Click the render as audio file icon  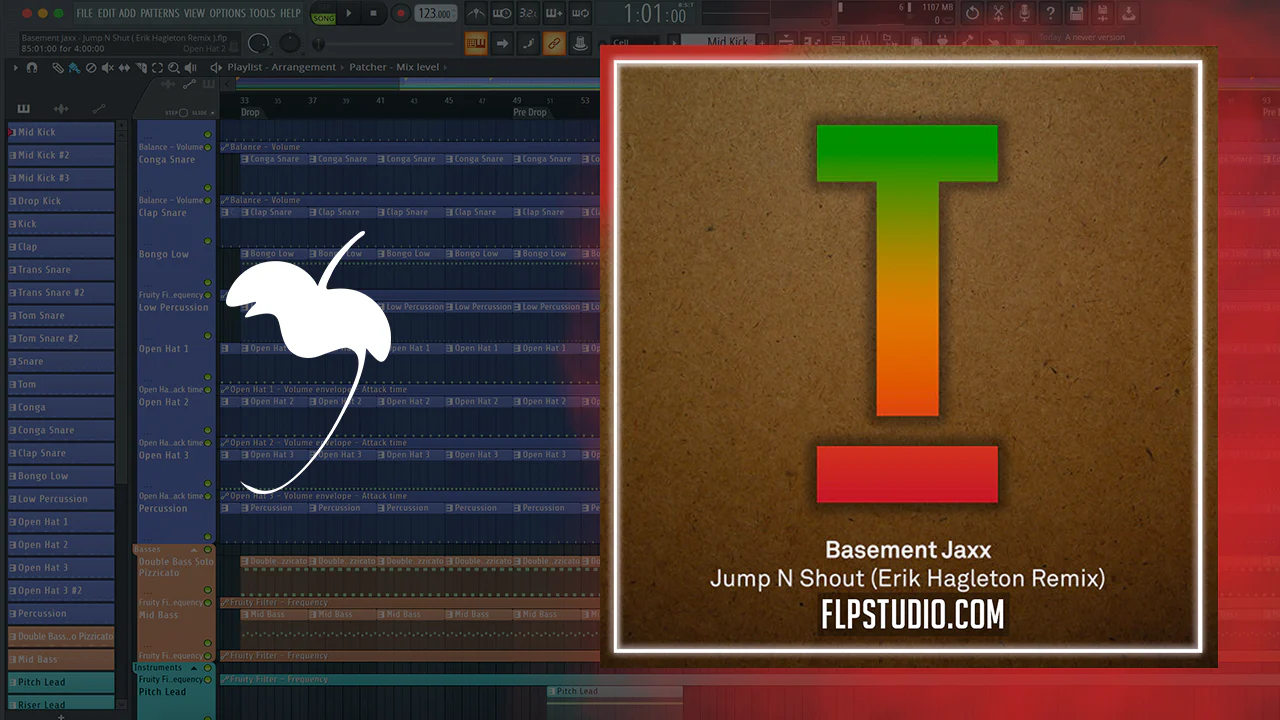pyautogui.click(x=1102, y=14)
